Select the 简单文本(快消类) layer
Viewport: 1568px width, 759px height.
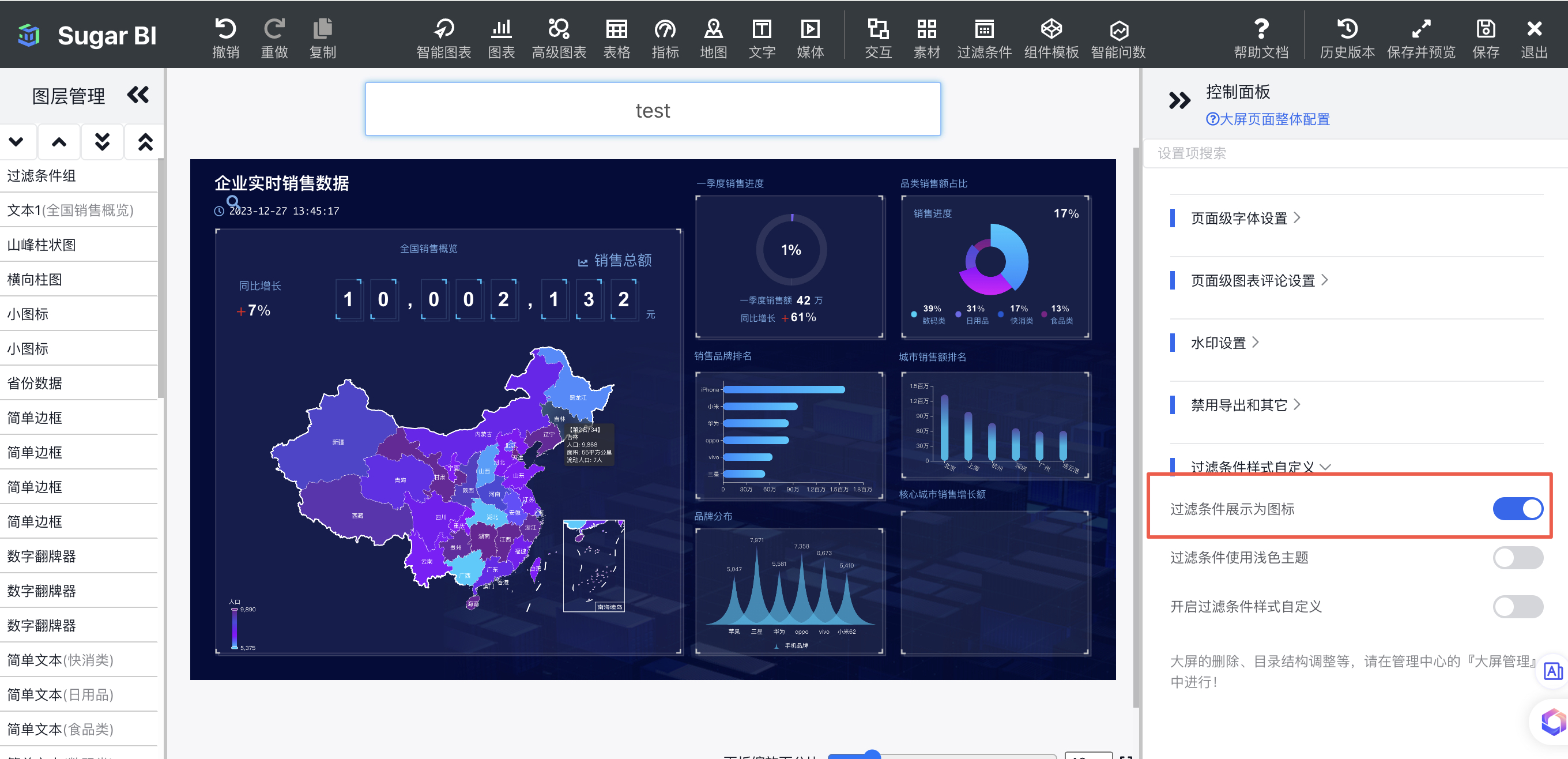pos(78,660)
